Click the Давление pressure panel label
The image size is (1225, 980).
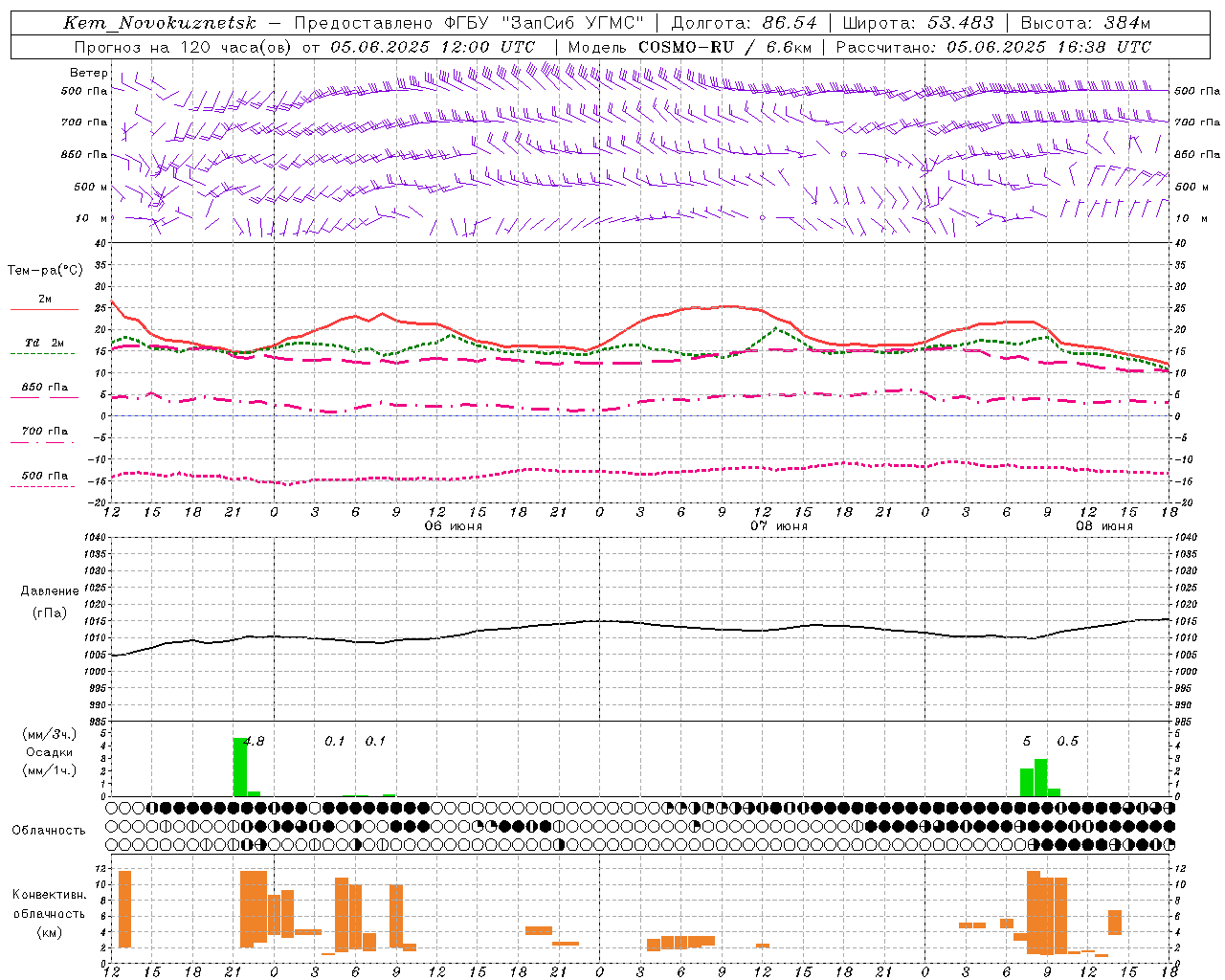[x=50, y=591]
